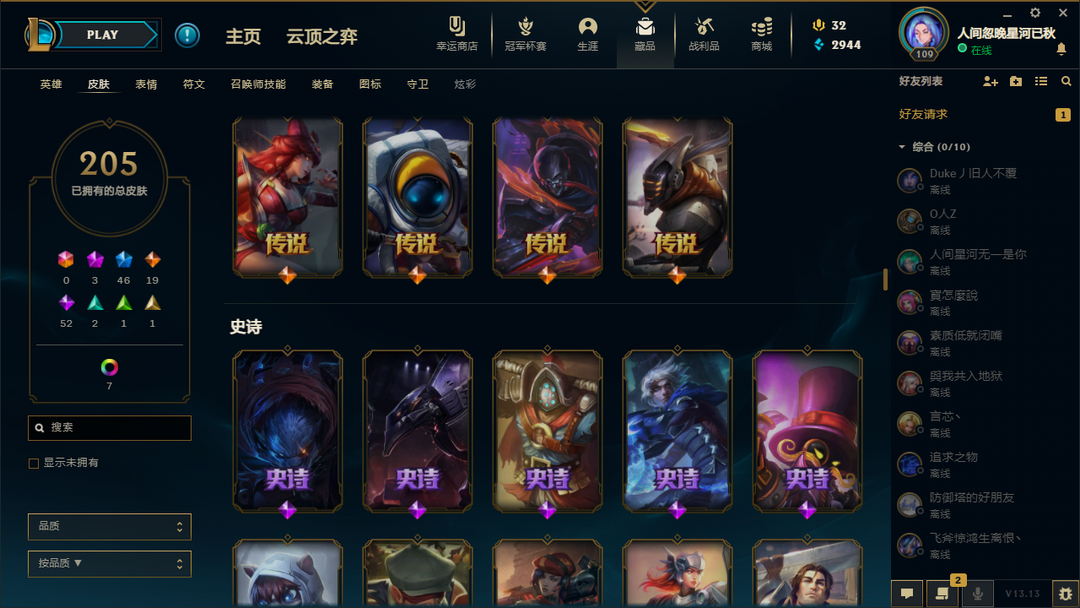
Task: Click the add friend icon
Action: (x=990, y=81)
